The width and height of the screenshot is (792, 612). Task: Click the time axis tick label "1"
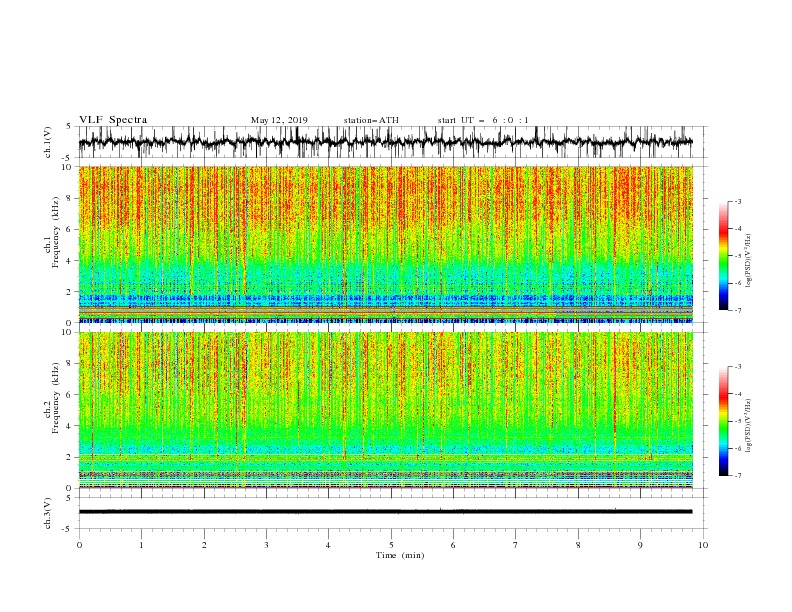point(141,545)
